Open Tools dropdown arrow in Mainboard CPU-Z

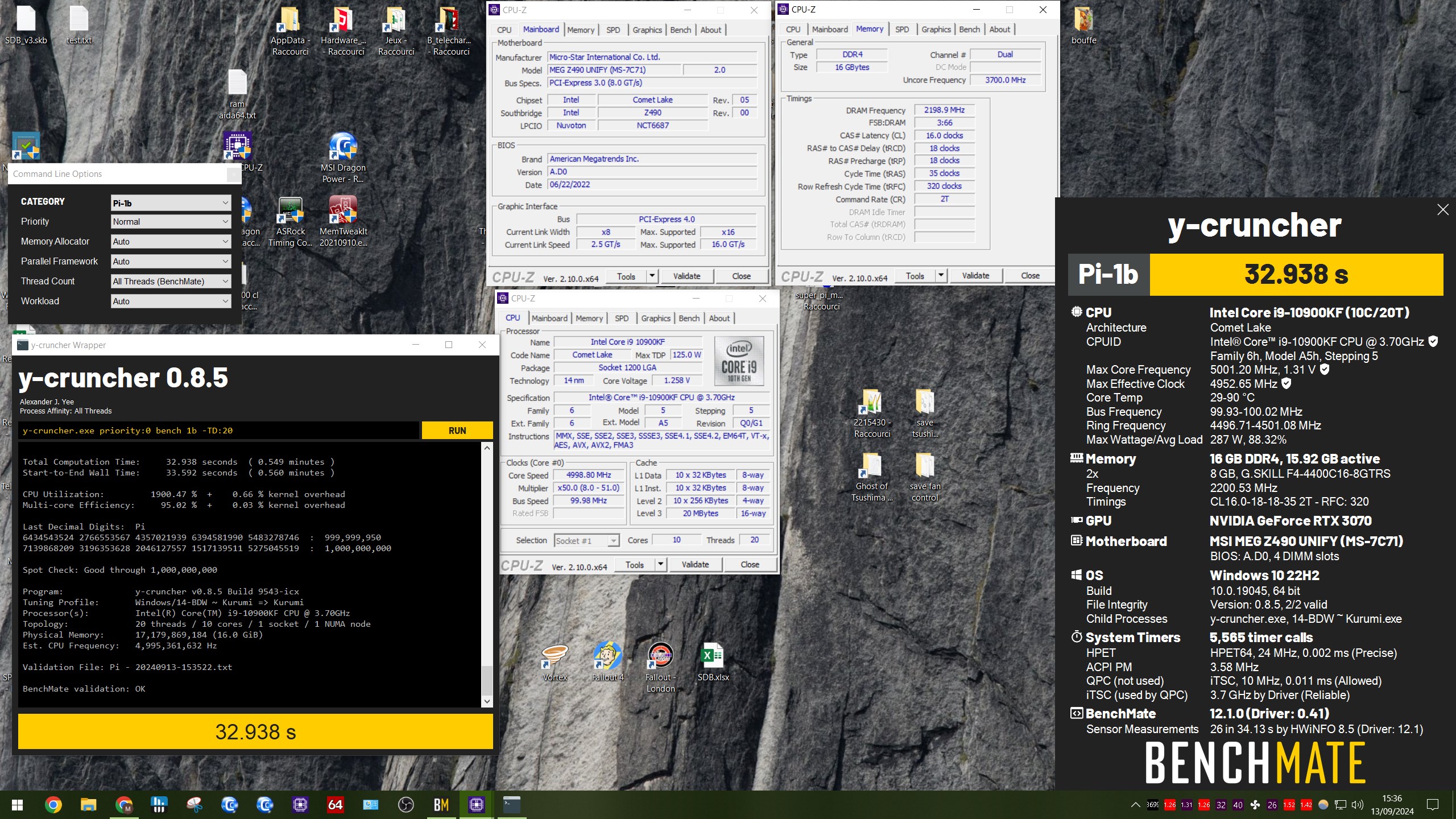point(652,276)
